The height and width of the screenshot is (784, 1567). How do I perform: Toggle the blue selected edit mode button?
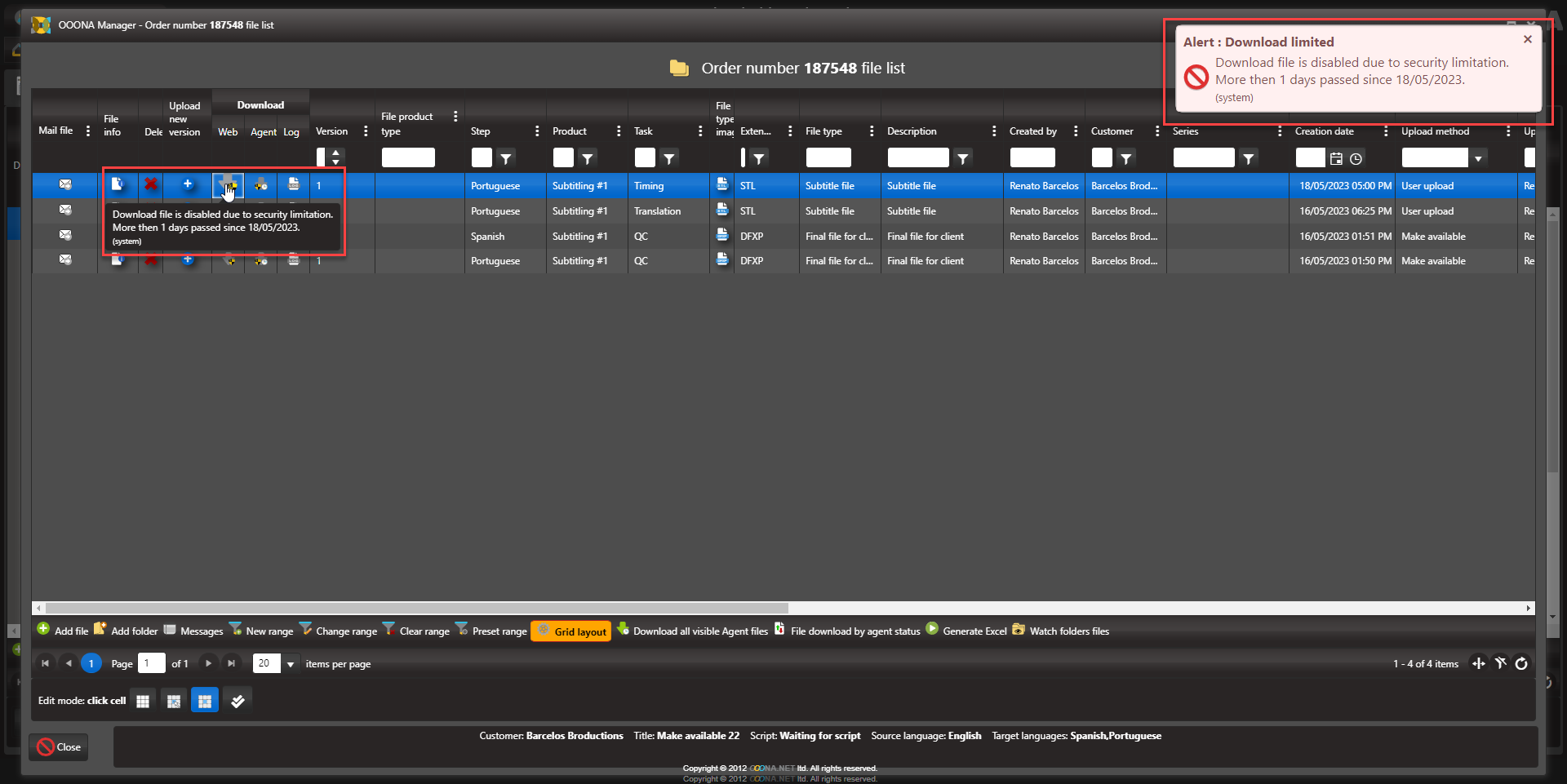pyautogui.click(x=205, y=701)
